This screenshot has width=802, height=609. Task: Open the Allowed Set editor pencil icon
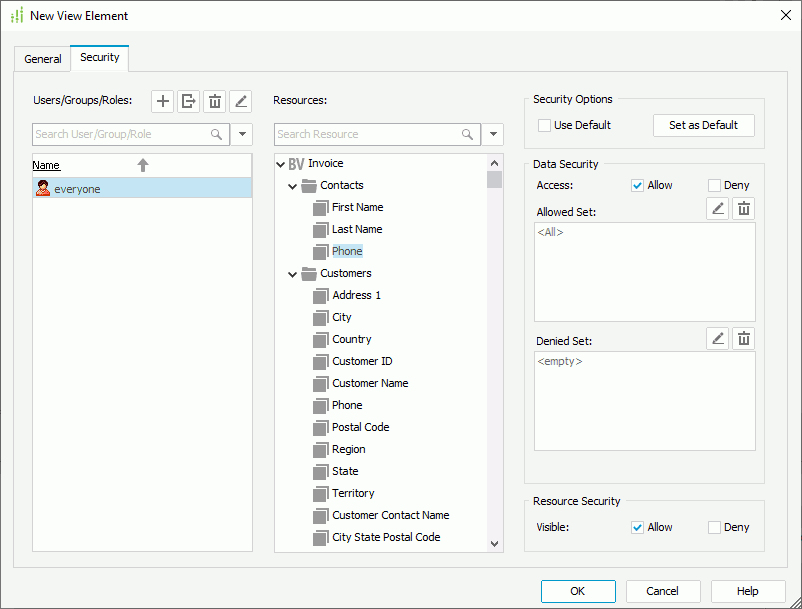(717, 208)
